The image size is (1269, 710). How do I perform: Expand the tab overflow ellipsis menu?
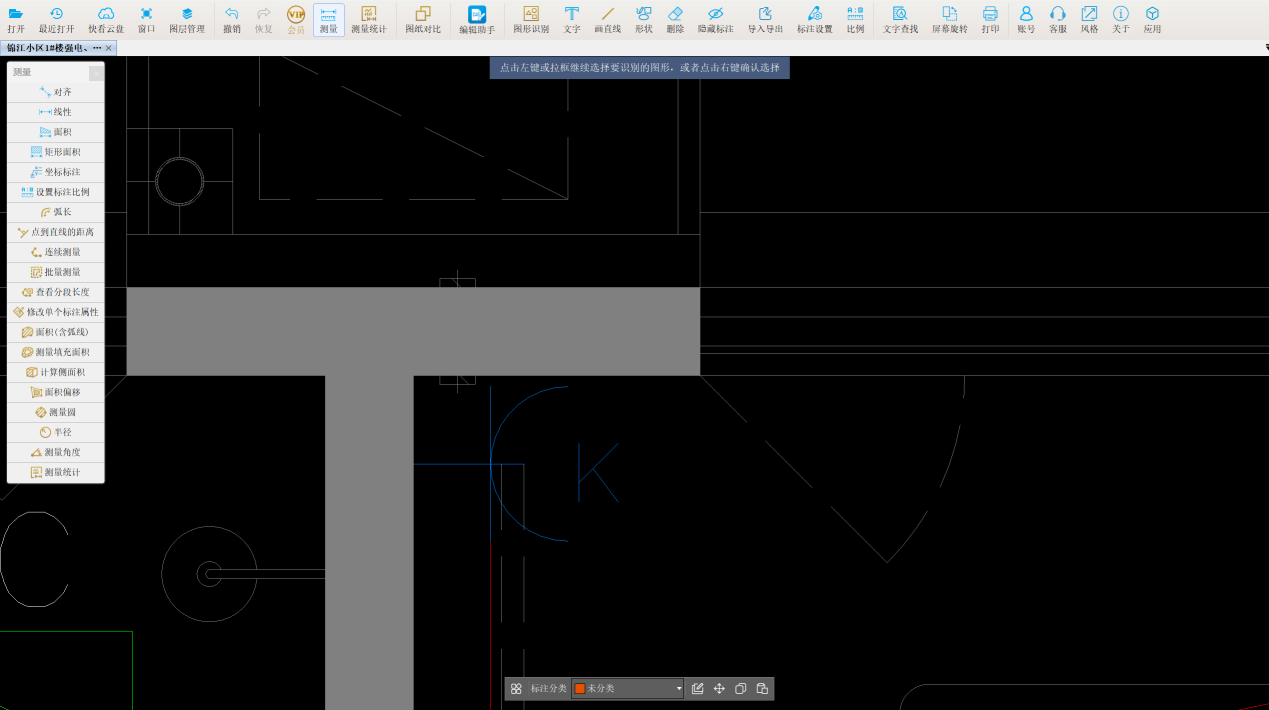97,48
